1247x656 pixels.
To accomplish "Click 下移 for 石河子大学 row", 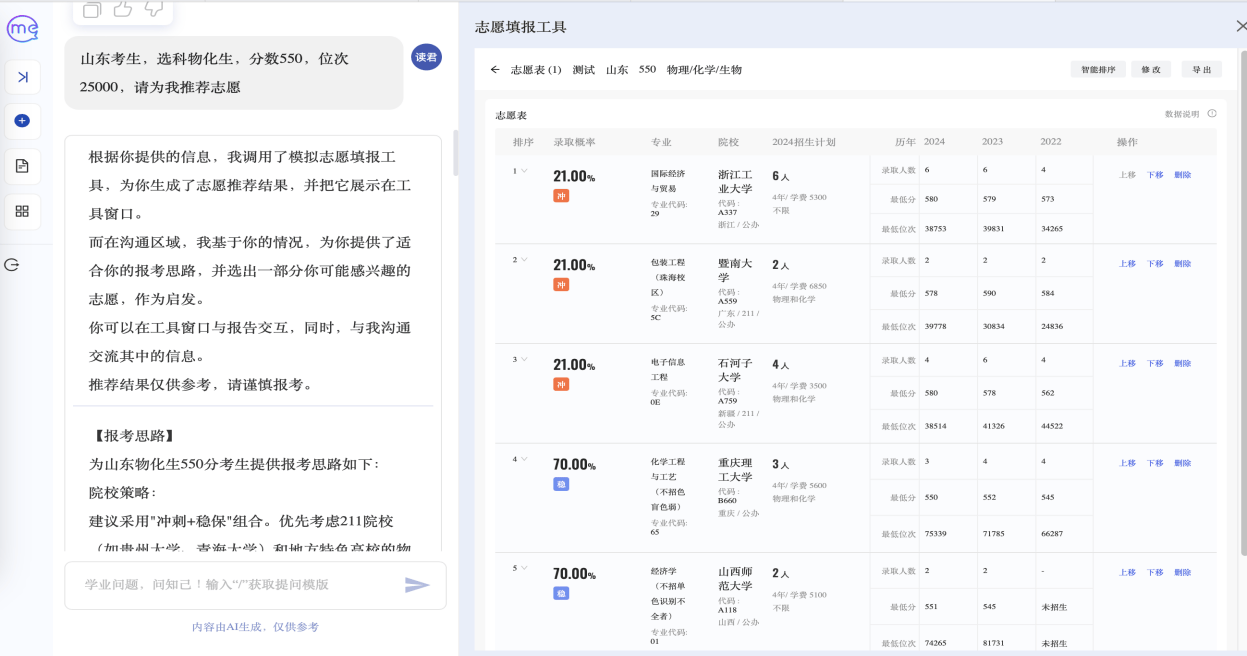I will pyautogui.click(x=1155, y=364).
